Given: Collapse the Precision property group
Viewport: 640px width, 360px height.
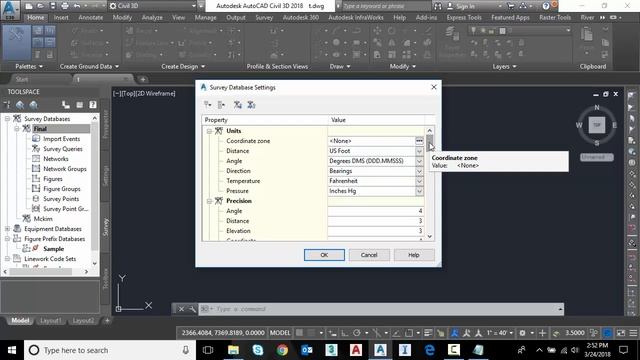Looking at the screenshot, I should coord(209,201).
